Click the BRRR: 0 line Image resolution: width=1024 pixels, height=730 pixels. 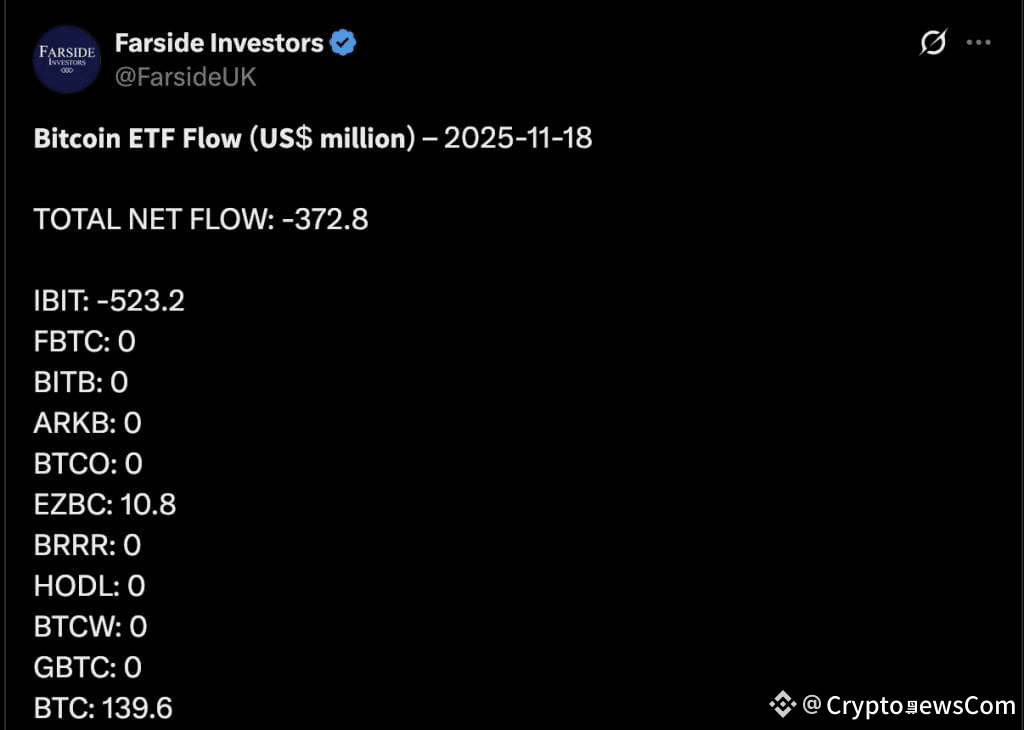point(87,545)
